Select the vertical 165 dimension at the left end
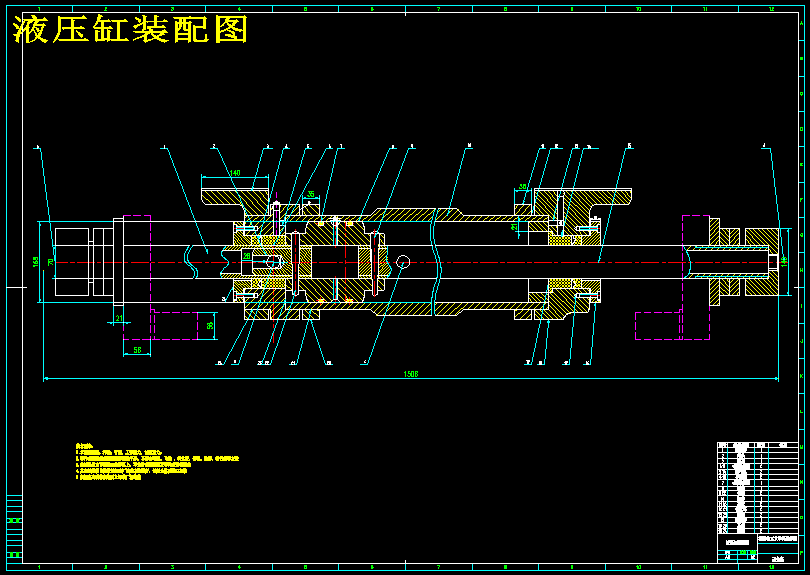Viewport: 810px width, 575px height. [x=36, y=261]
